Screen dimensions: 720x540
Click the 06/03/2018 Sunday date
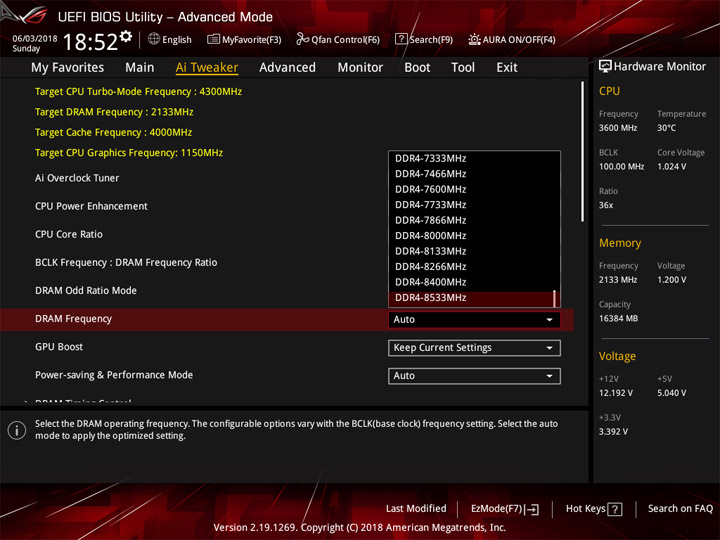click(34, 44)
